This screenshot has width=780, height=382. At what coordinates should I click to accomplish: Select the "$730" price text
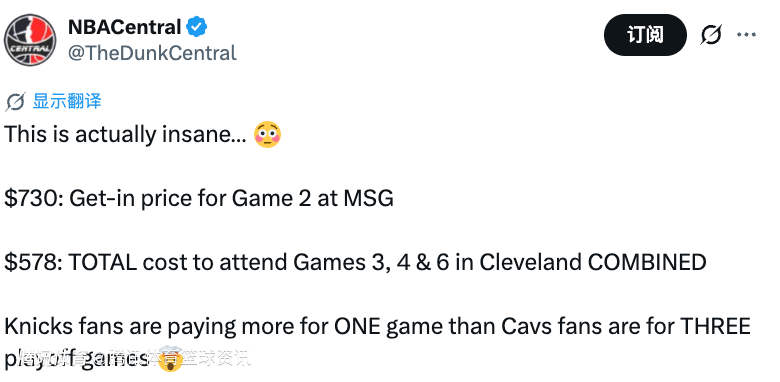32,198
